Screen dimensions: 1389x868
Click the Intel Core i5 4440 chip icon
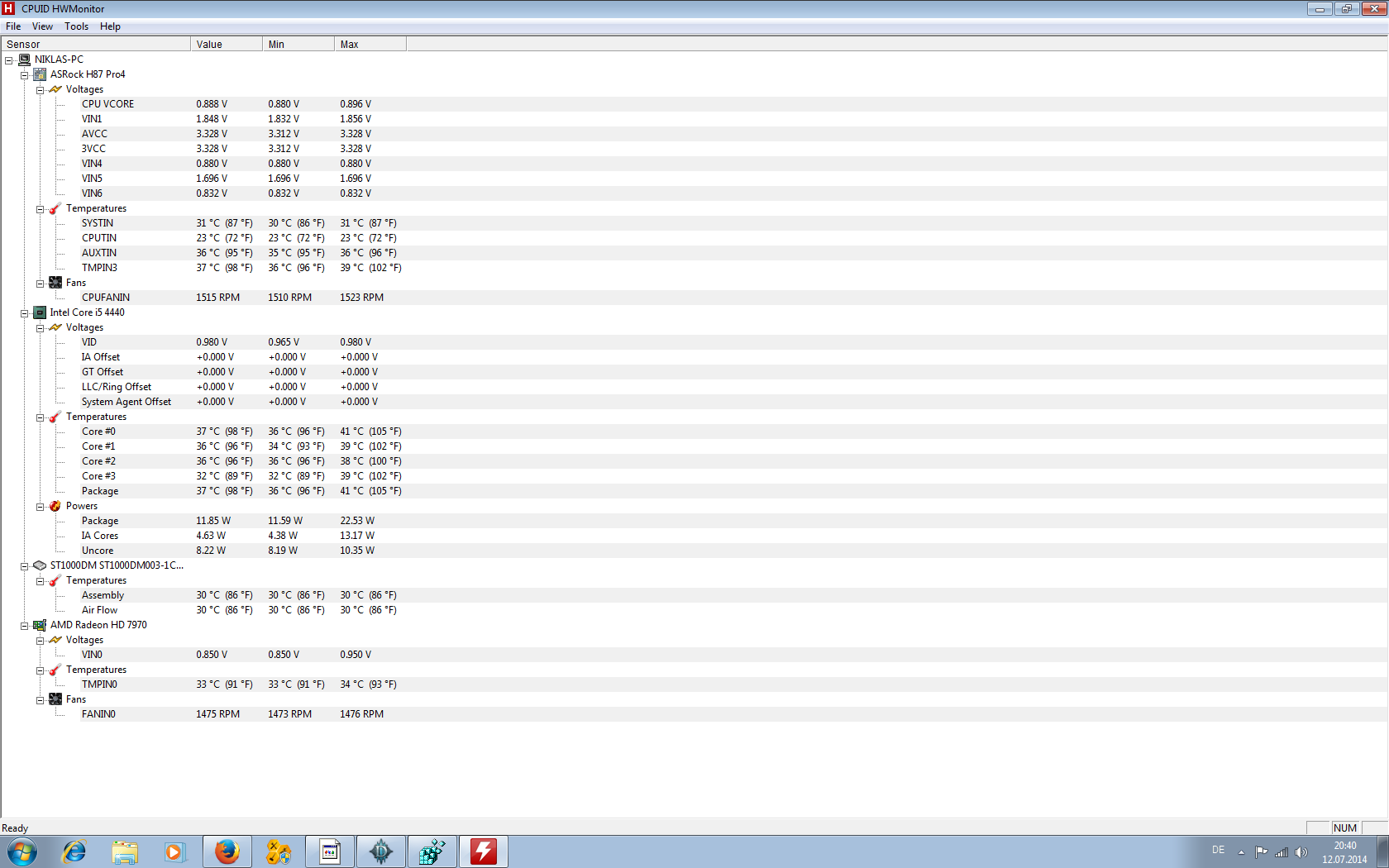(40, 312)
